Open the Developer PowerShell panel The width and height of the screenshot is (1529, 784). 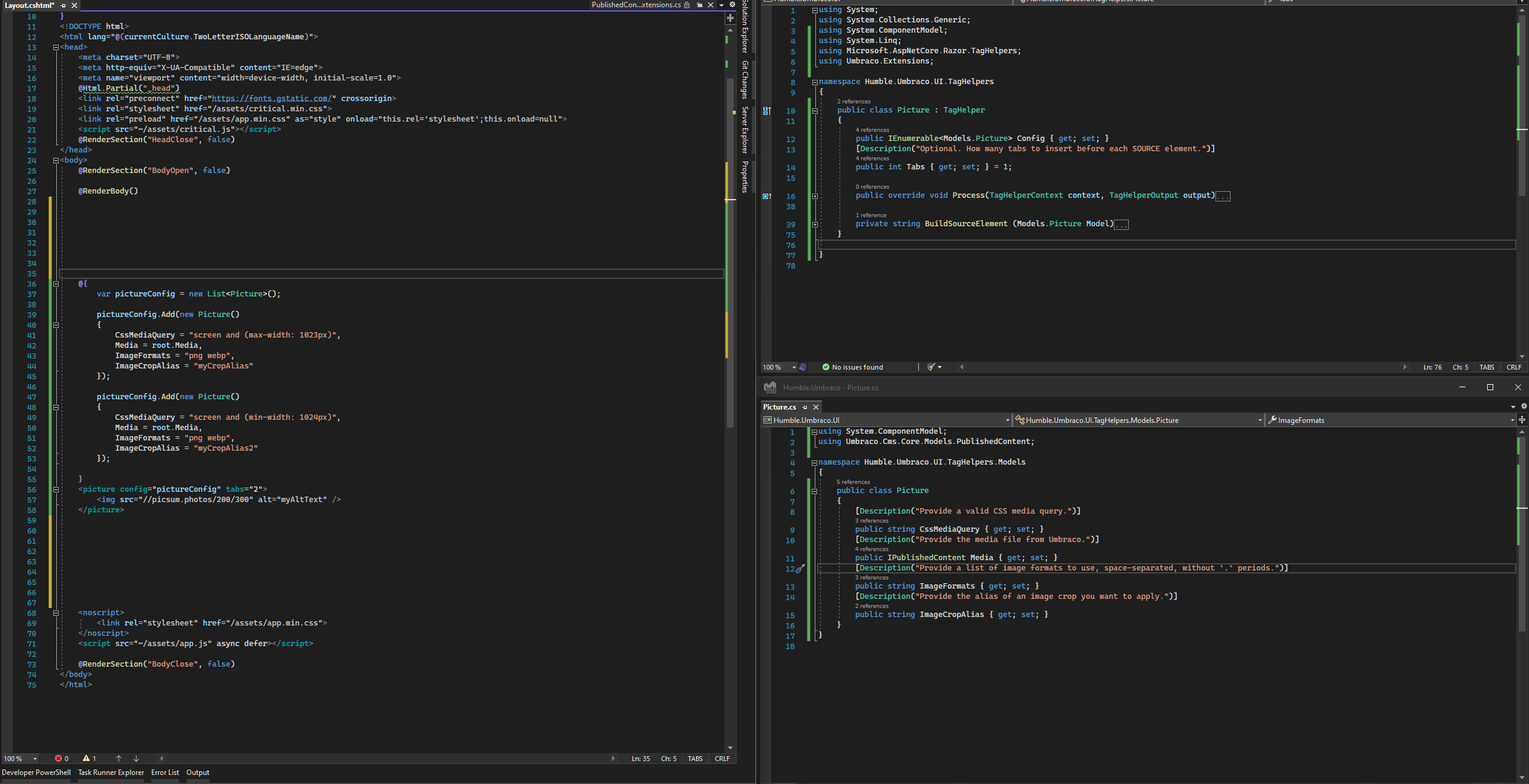coord(36,773)
